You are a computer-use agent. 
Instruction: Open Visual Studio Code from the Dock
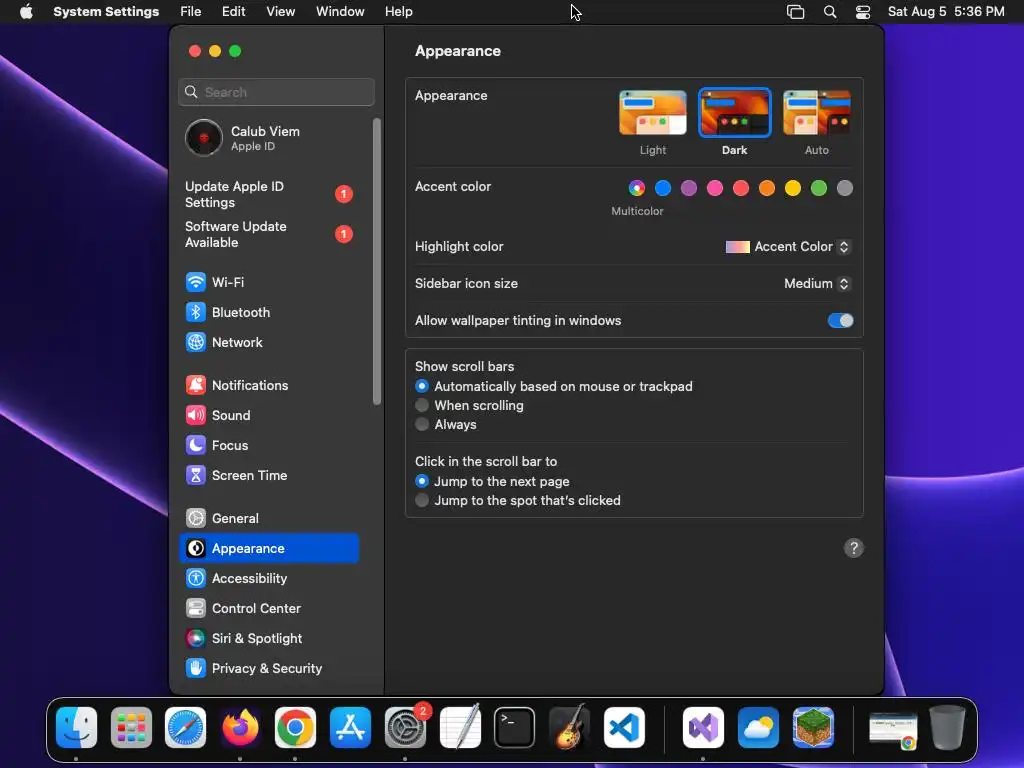(x=624, y=728)
